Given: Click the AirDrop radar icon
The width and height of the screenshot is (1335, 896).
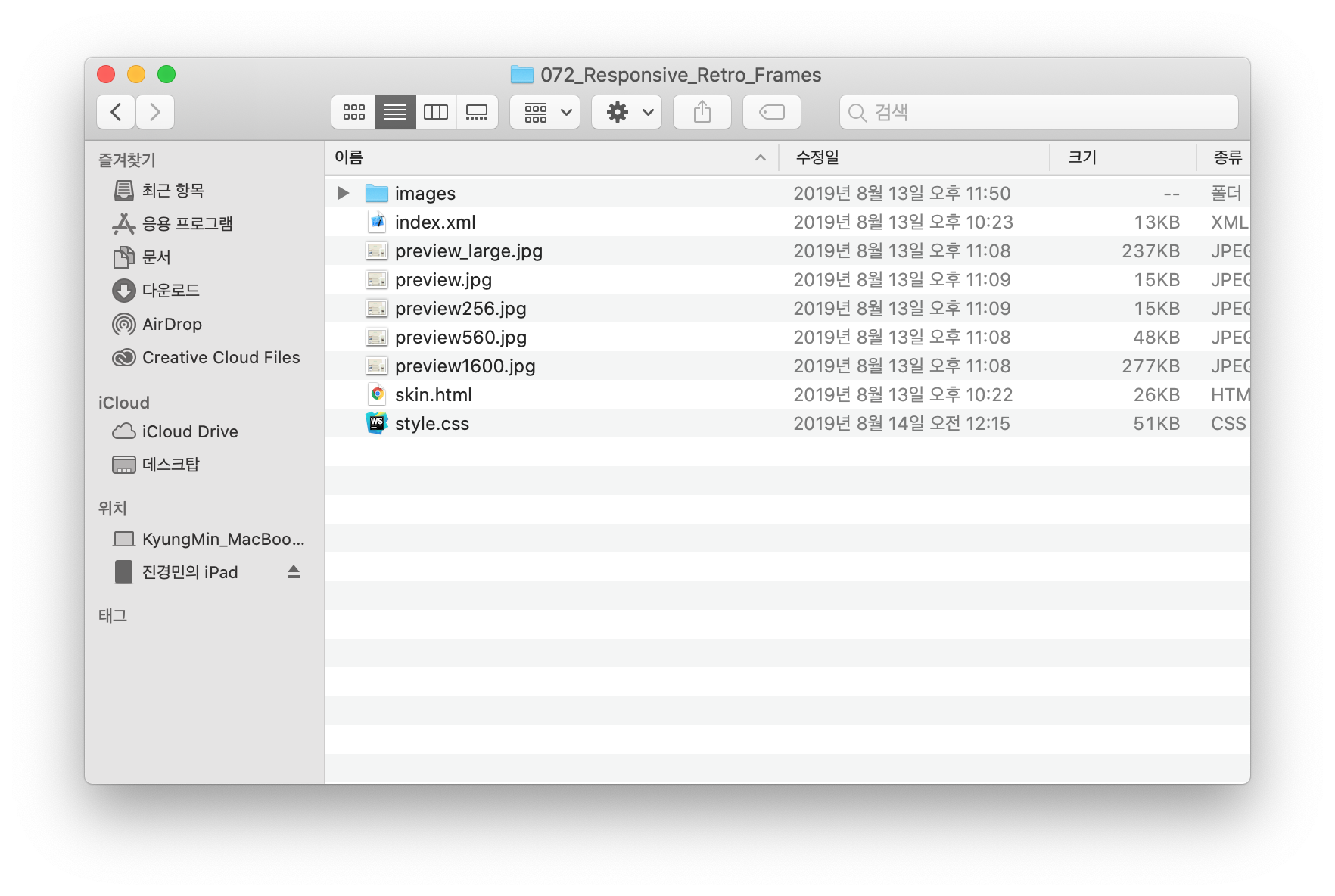Looking at the screenshot, I should click(124, 324).
